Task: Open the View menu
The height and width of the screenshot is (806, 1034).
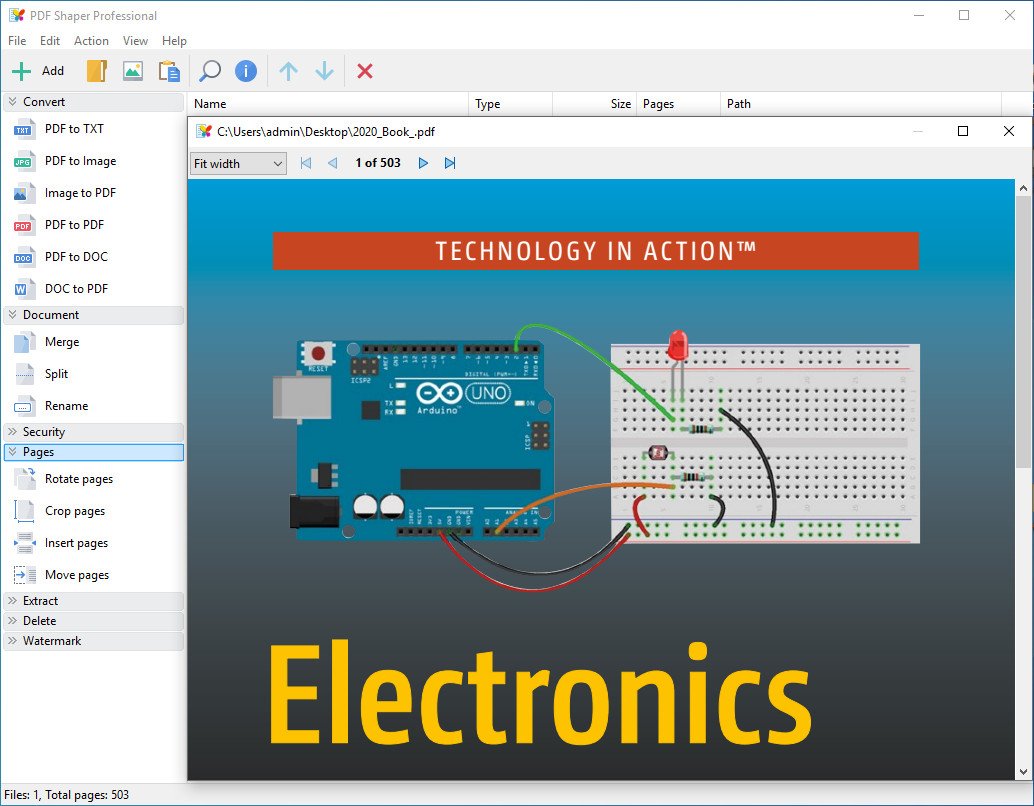Action: (x=135, y=41)
